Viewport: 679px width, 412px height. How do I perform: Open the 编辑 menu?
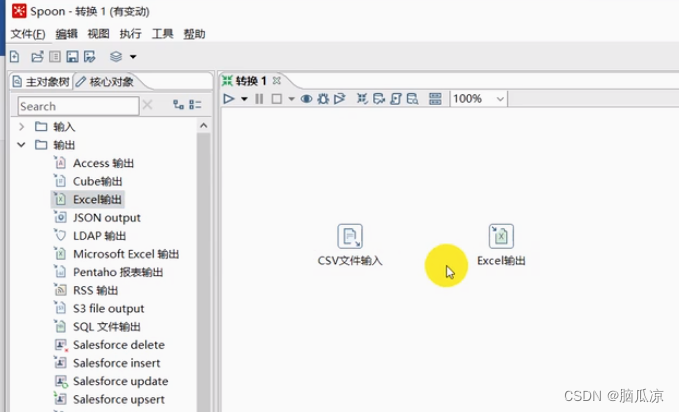click(66, 34)
